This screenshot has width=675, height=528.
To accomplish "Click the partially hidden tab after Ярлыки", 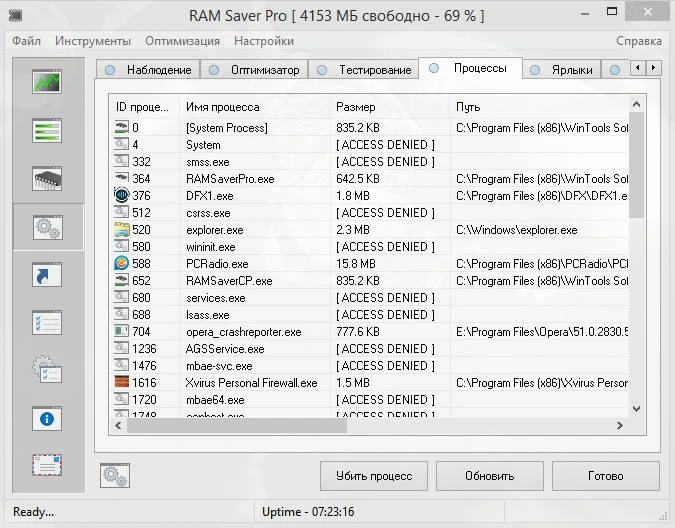I will tap(615, 70).
